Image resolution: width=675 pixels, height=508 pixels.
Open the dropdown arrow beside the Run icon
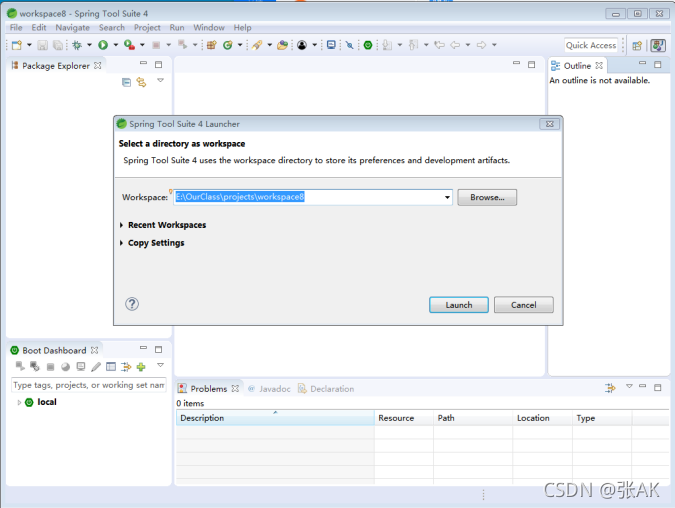coord(115,45)
